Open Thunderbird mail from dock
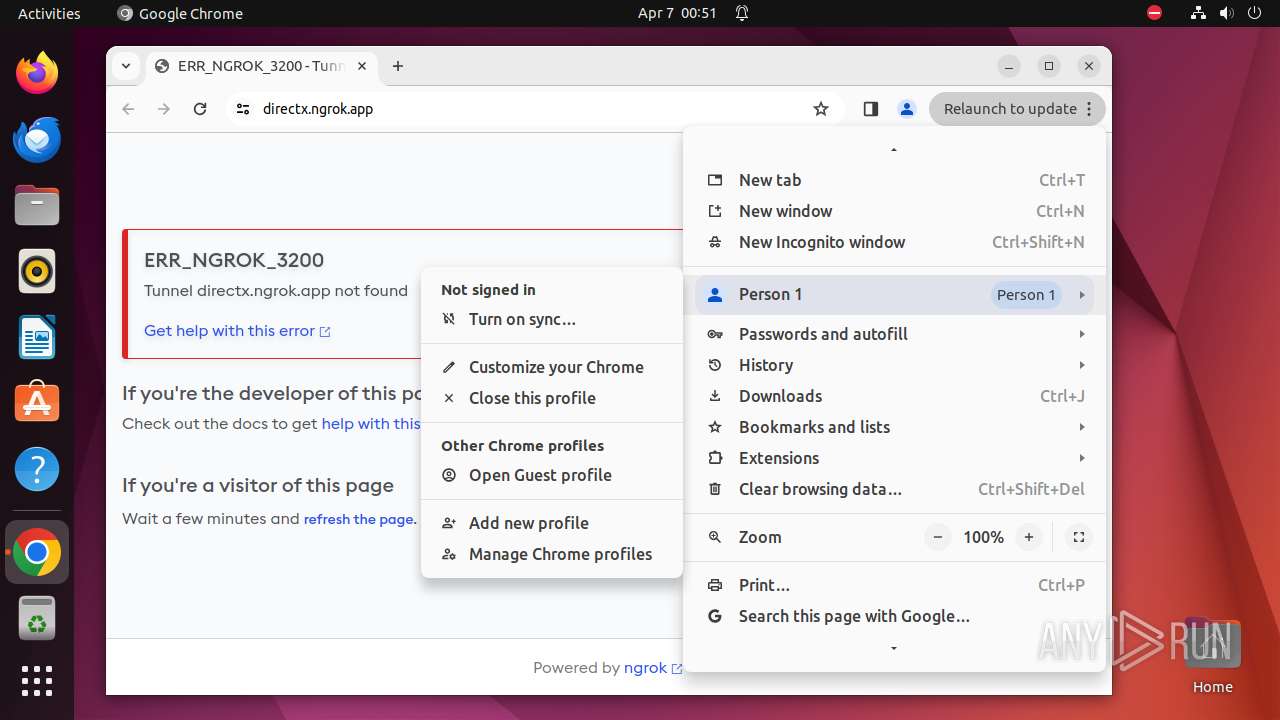 37,140
